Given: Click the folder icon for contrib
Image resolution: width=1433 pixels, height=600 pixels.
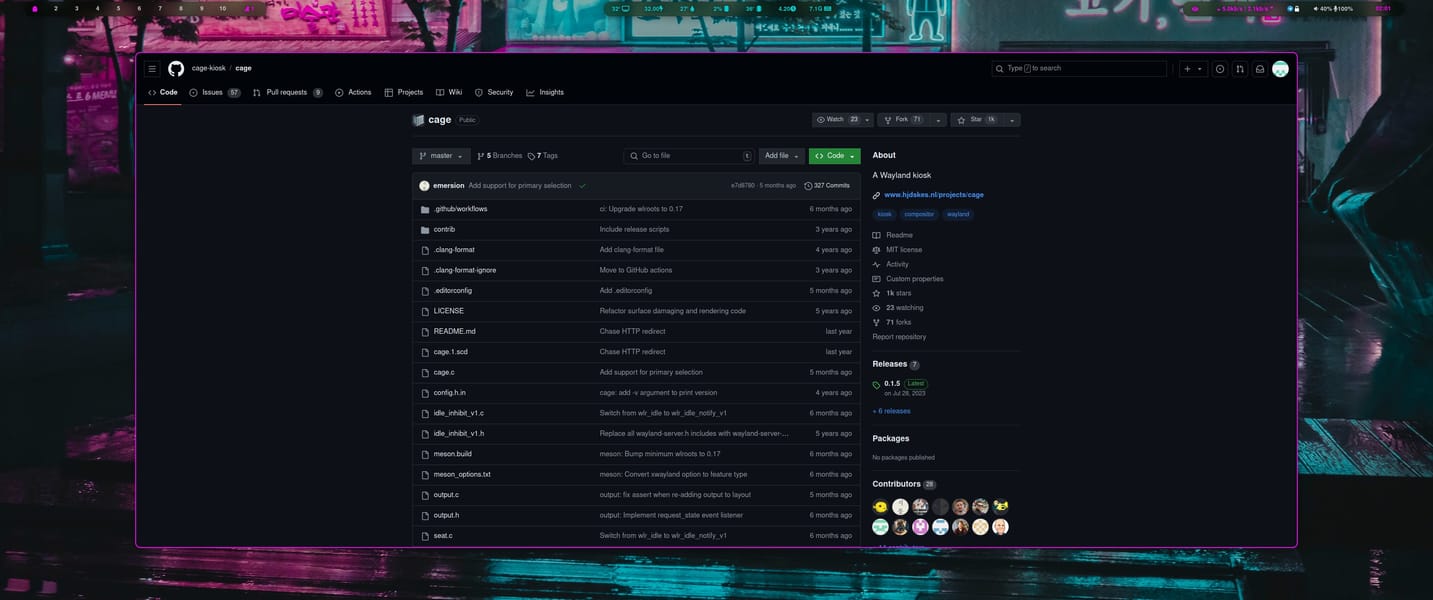Looking at the screenshot, I should [x=425, y=229].
